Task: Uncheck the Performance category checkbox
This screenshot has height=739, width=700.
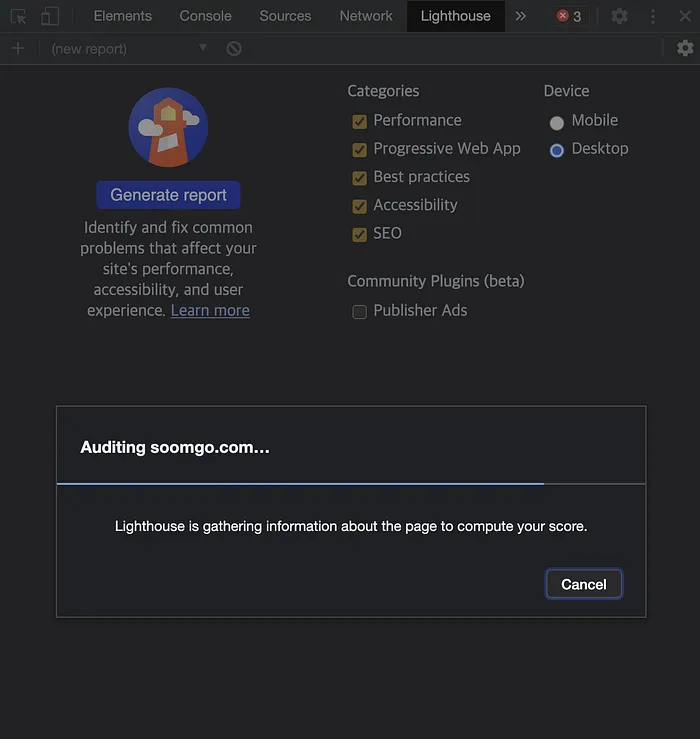Action: [359, 121]
